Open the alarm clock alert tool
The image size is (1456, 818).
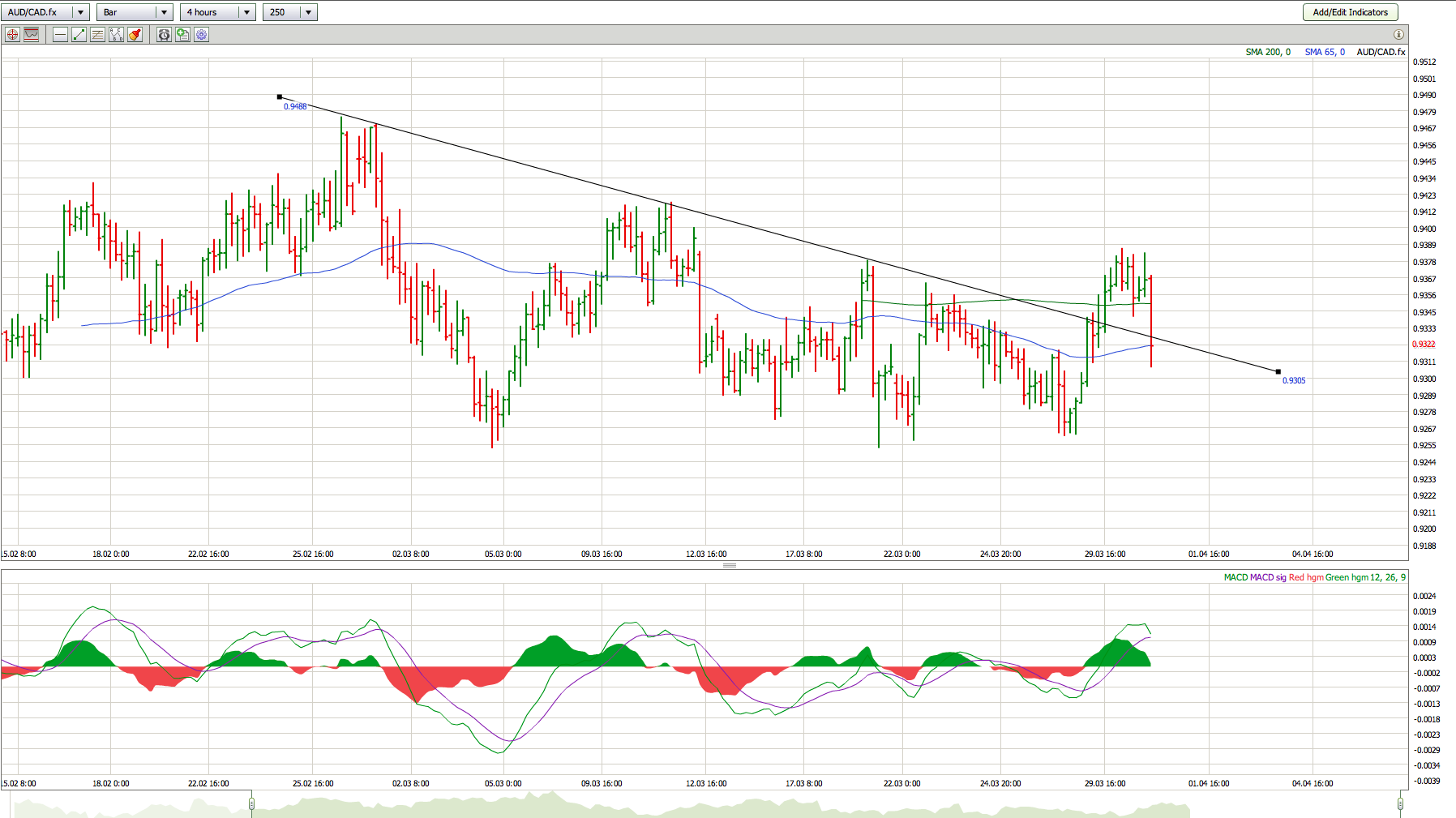164,35
